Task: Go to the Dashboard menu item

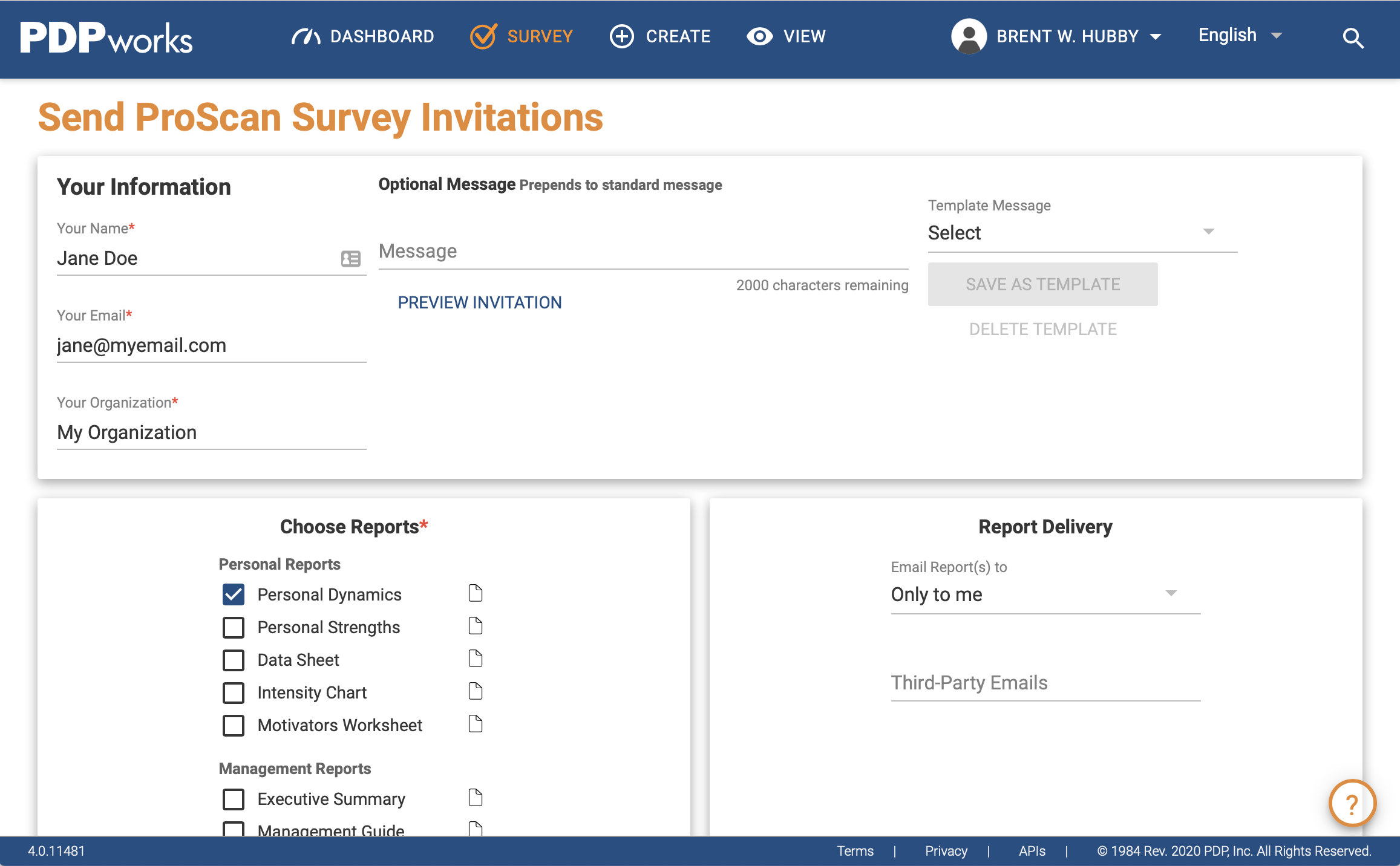Action: [363, 36]
